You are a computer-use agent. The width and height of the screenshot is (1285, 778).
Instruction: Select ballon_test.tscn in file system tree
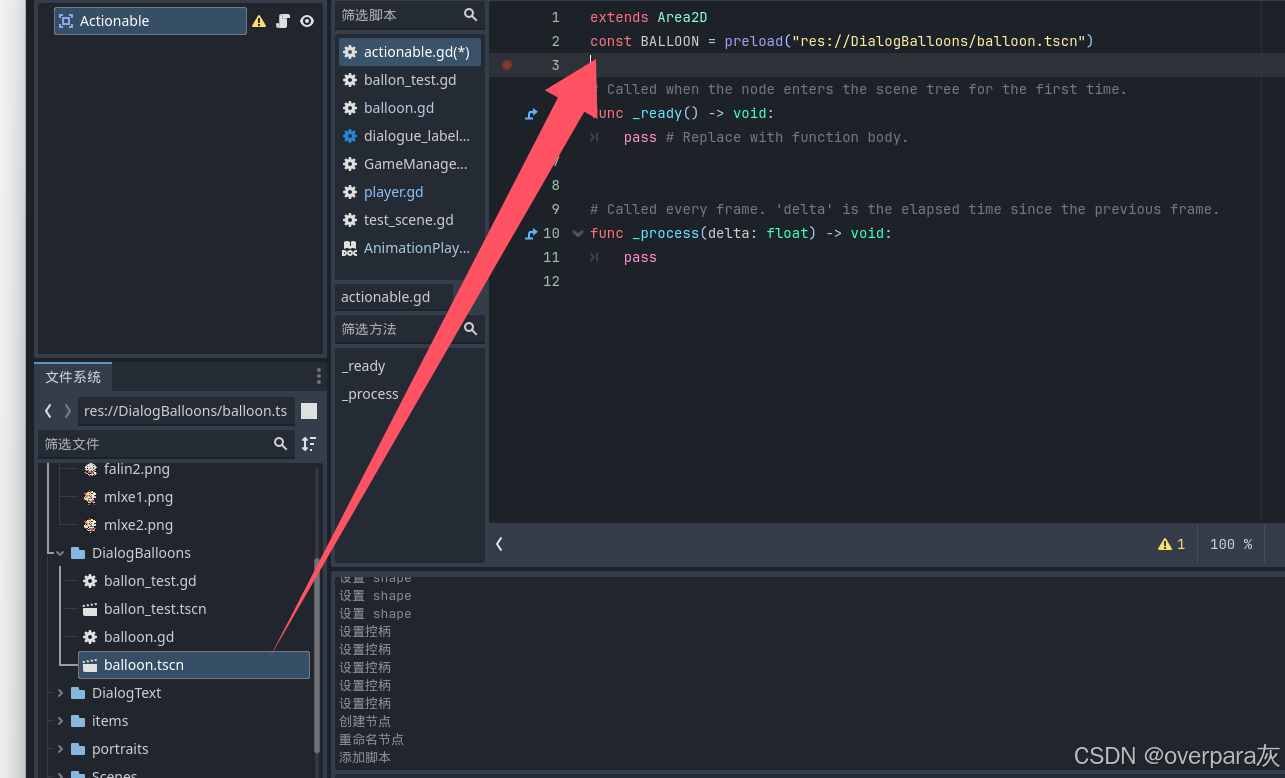coord(155,609)
